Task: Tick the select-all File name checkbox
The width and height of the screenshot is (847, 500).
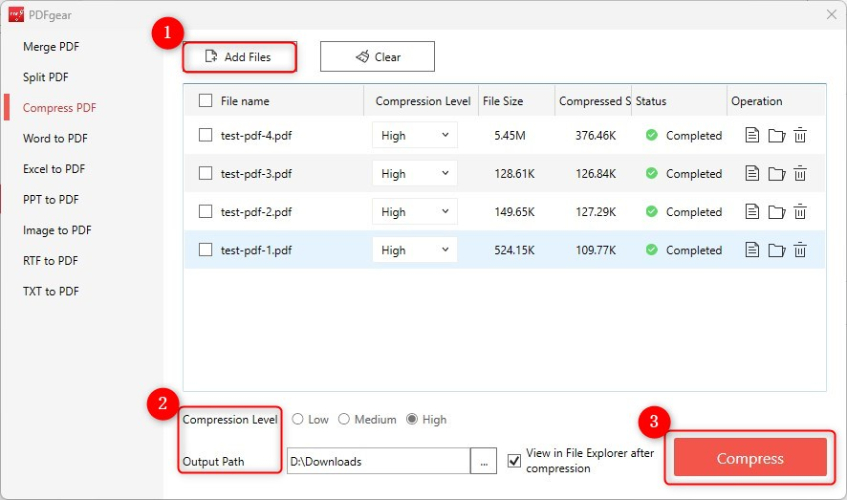Action: [205, 101]
